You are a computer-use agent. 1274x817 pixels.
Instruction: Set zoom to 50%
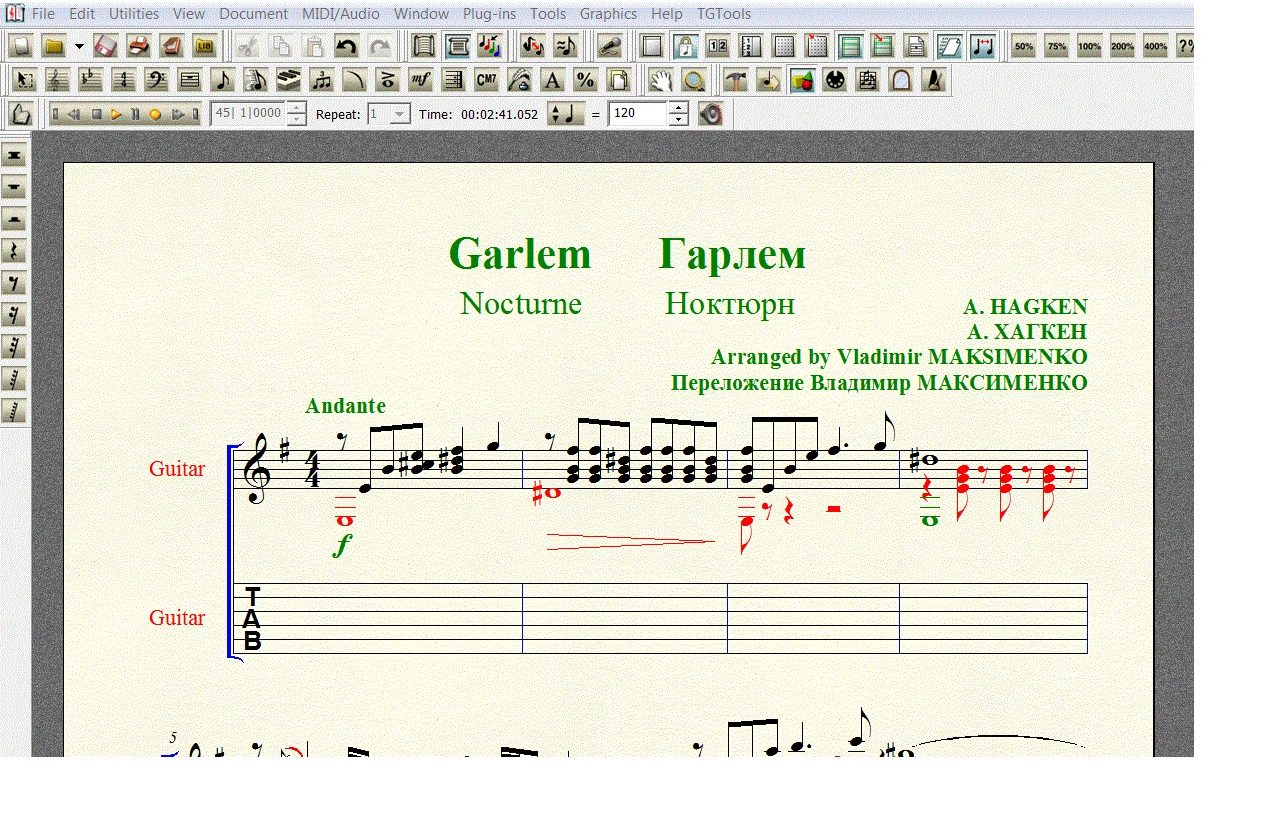pyautogui.click(x=1023, y=46)
